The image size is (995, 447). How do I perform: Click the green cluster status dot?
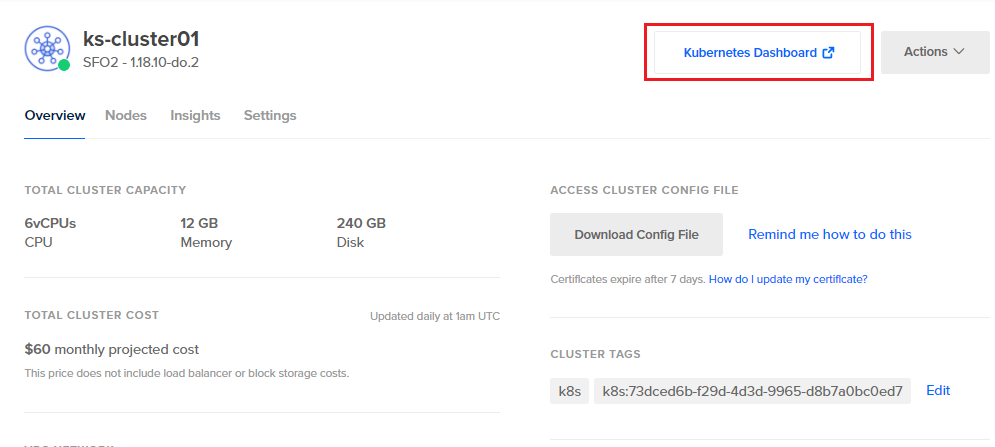click(63, 65)
